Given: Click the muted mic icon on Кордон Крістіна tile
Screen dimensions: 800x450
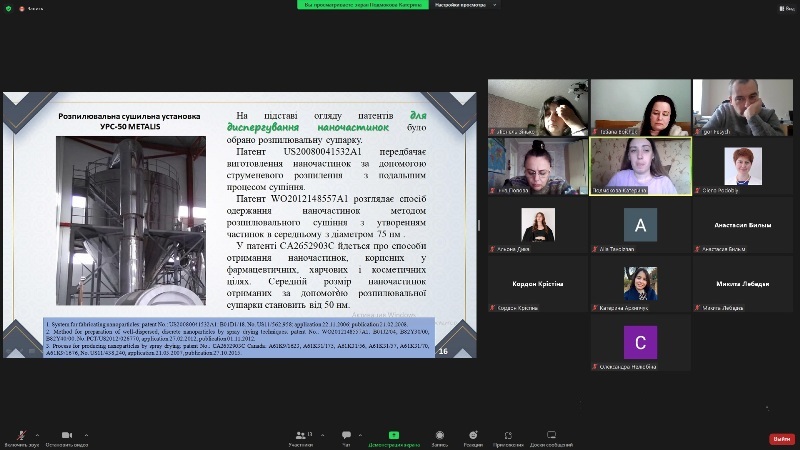Looking at the screenshot, I should [493, 308].
